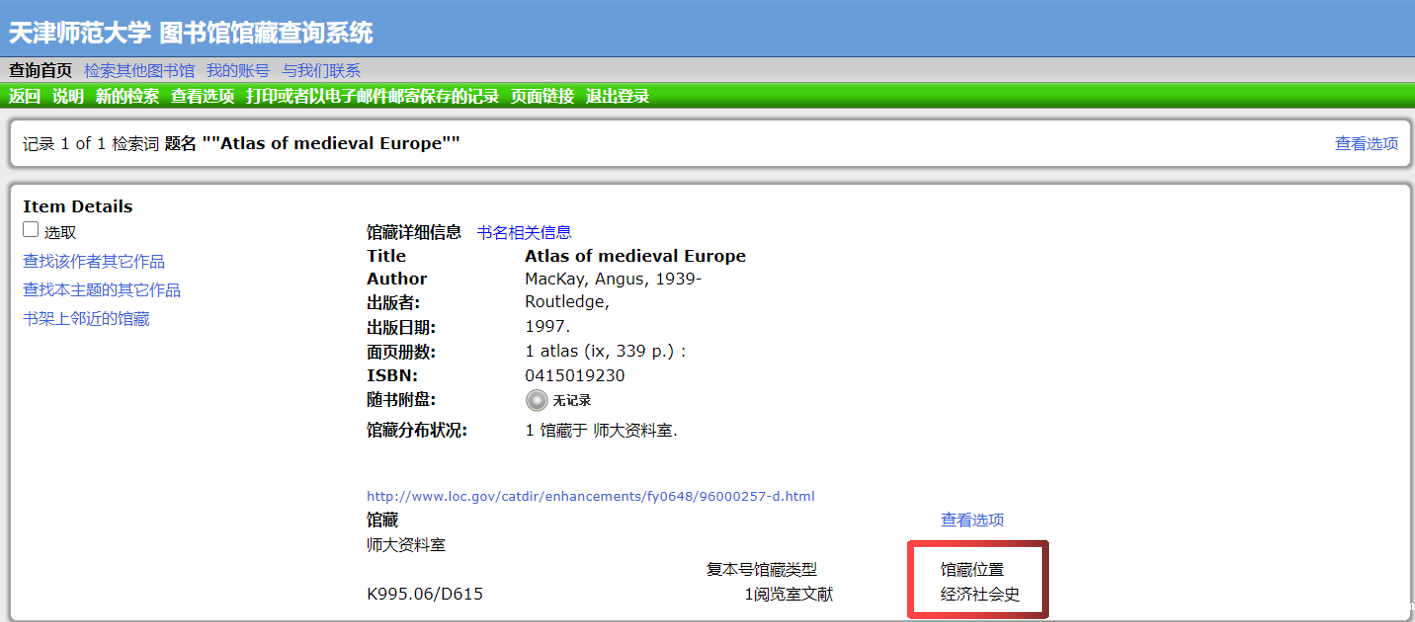Screen dimensions: 1415x622
Task: Click 退出登录 to log out
Action: click(617, 97)
